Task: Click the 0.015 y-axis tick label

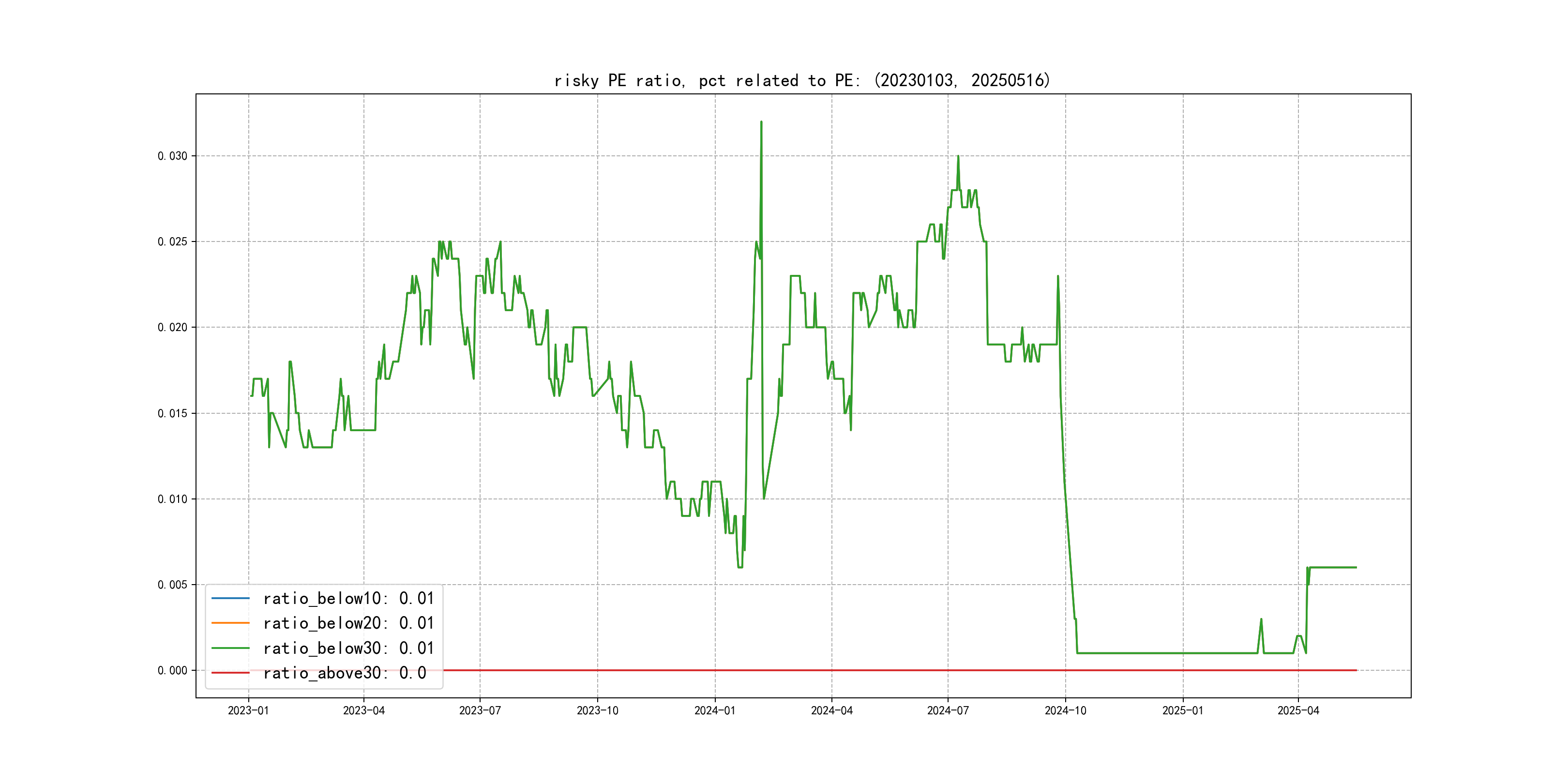Action: coord(172,413)
